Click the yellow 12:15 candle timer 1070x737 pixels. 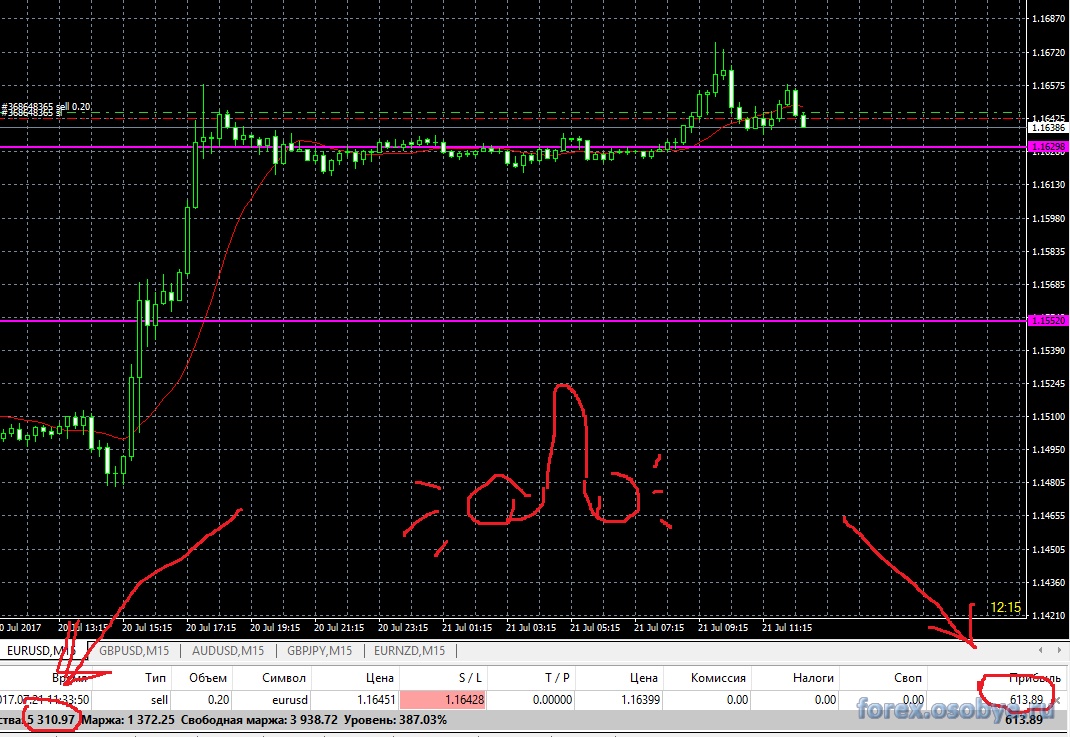1005,607
